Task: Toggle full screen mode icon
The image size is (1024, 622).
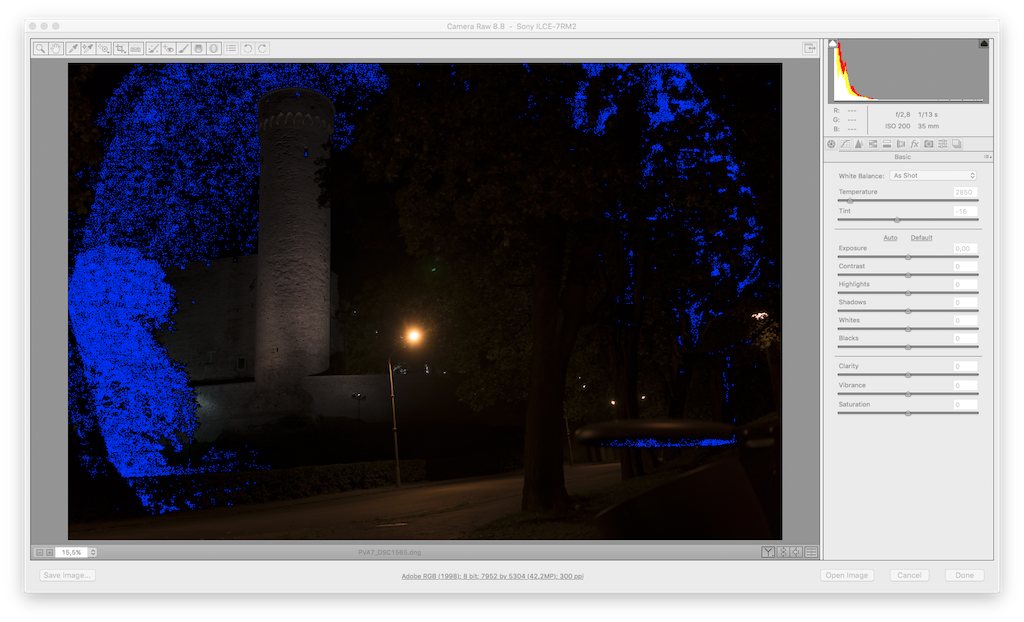Action: click(809, 48)
